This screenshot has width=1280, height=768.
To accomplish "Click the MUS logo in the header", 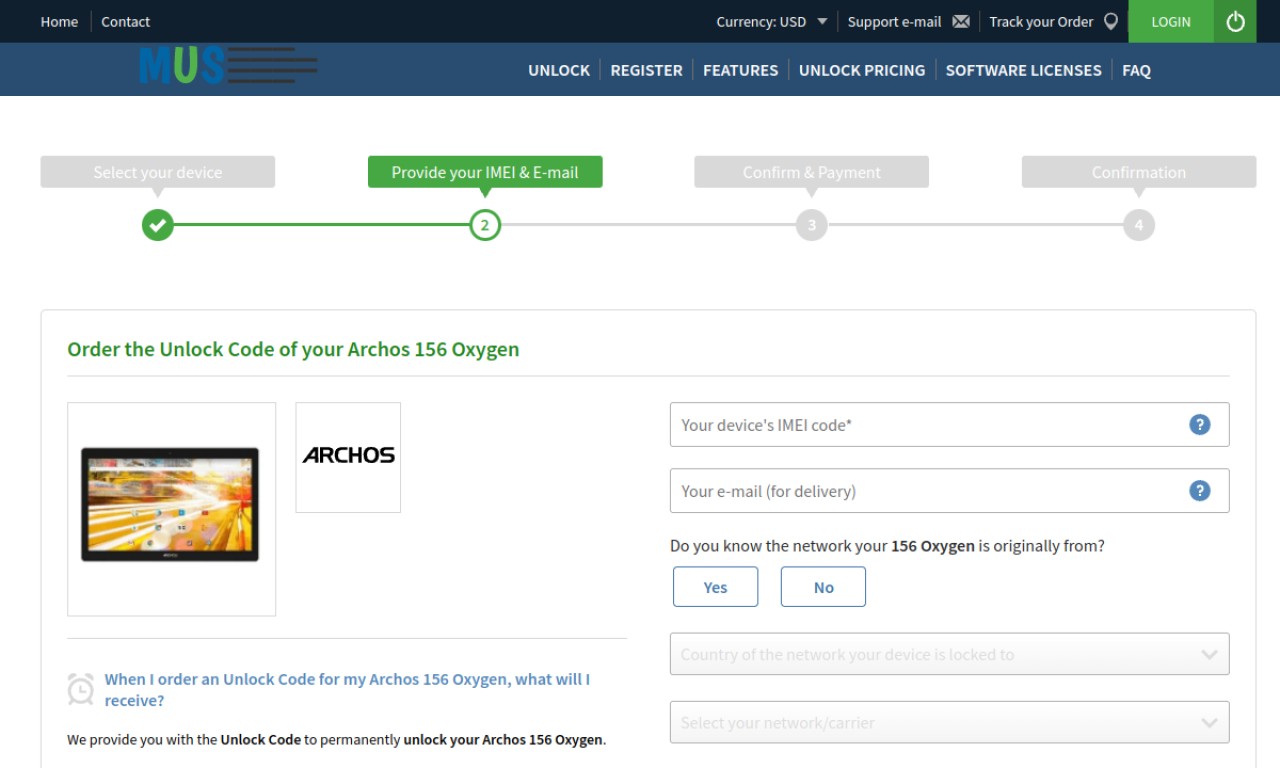I will point(229,66).
